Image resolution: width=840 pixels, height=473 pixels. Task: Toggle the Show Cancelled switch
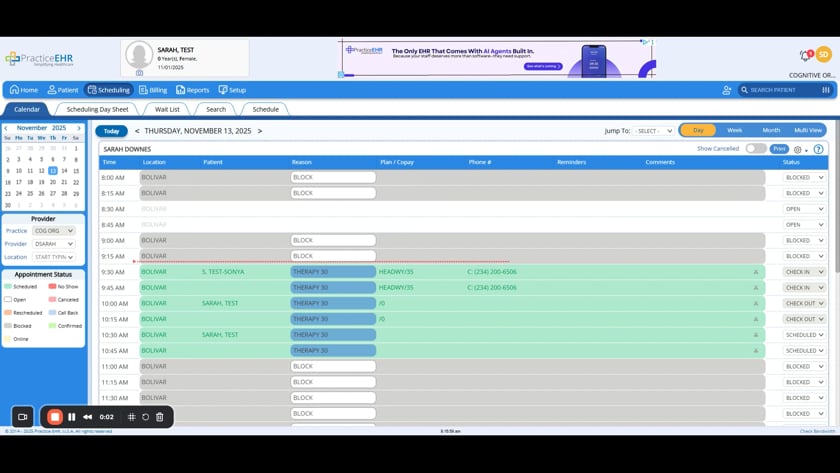[755, 149]
